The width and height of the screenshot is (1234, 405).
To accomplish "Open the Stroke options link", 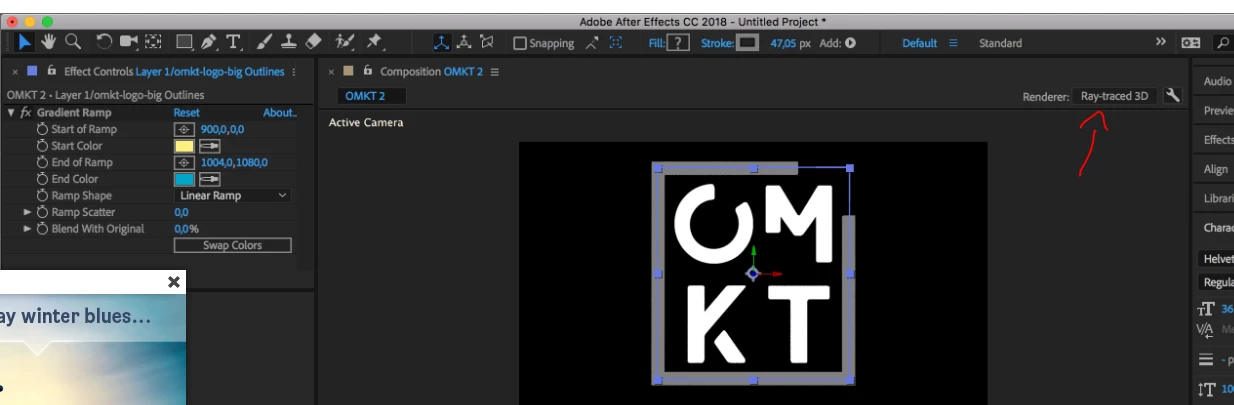I will (x=716, y=43).
